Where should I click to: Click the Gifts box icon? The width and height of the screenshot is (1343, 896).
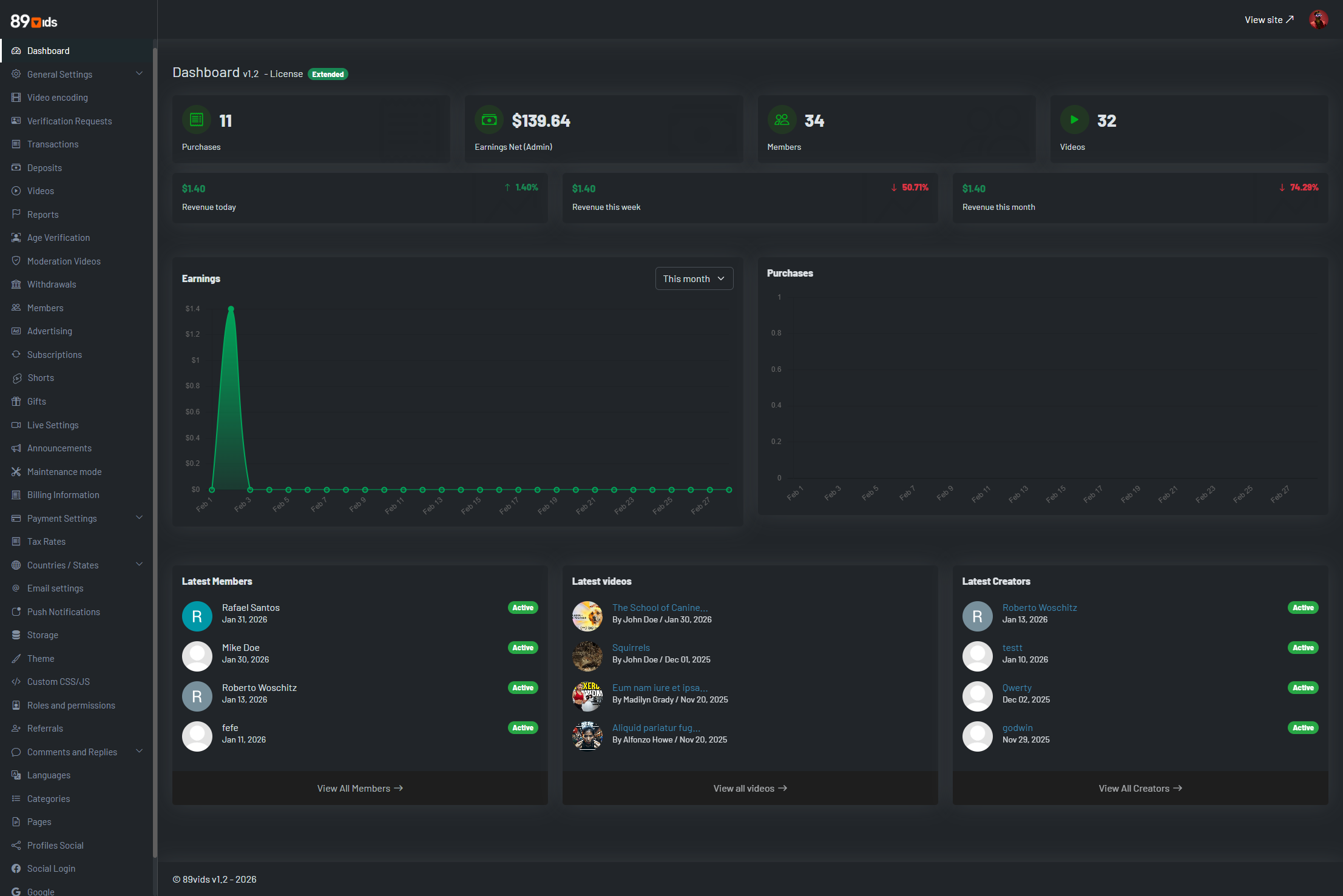(x=16, y=402)
